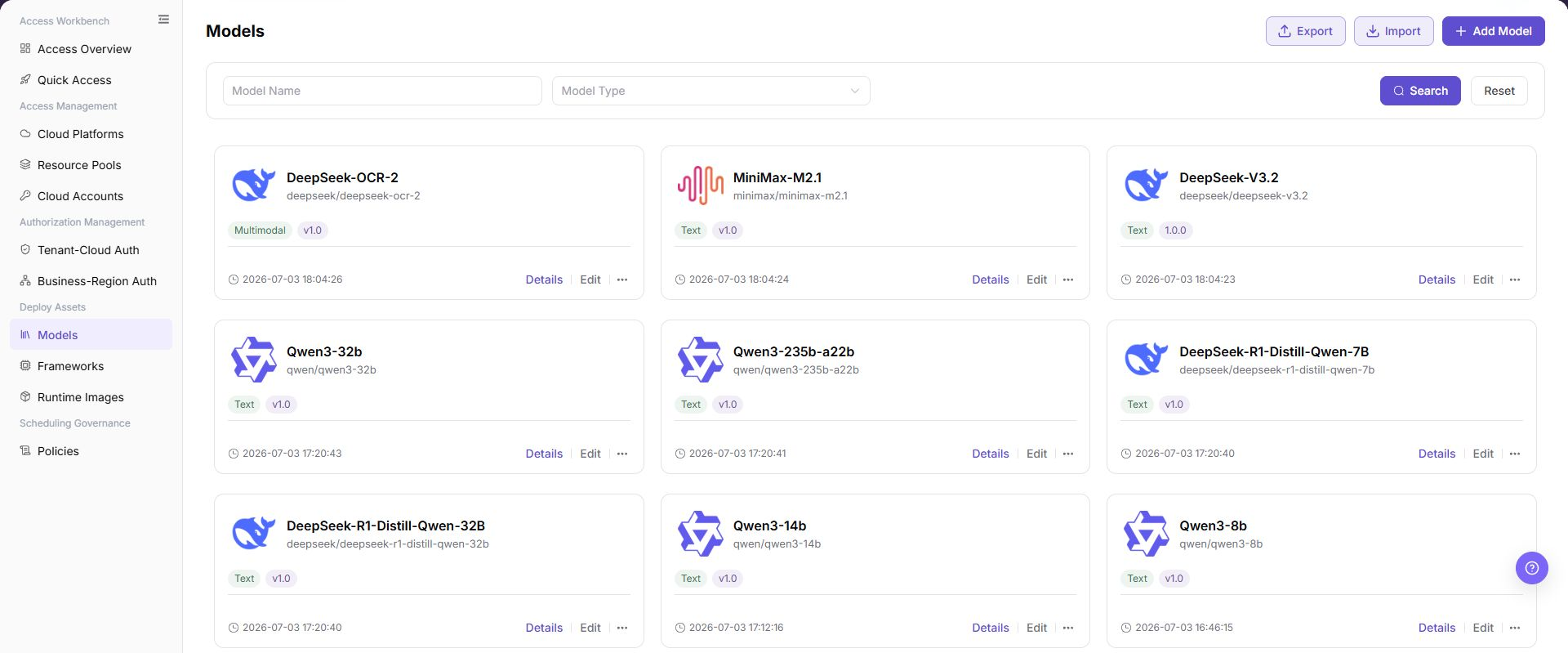Open more actions for MiniMax-M2.1
Image resolution: width=1568 pixels, height=653 pixels.
pyautogui.click(x=1068, y=280)
